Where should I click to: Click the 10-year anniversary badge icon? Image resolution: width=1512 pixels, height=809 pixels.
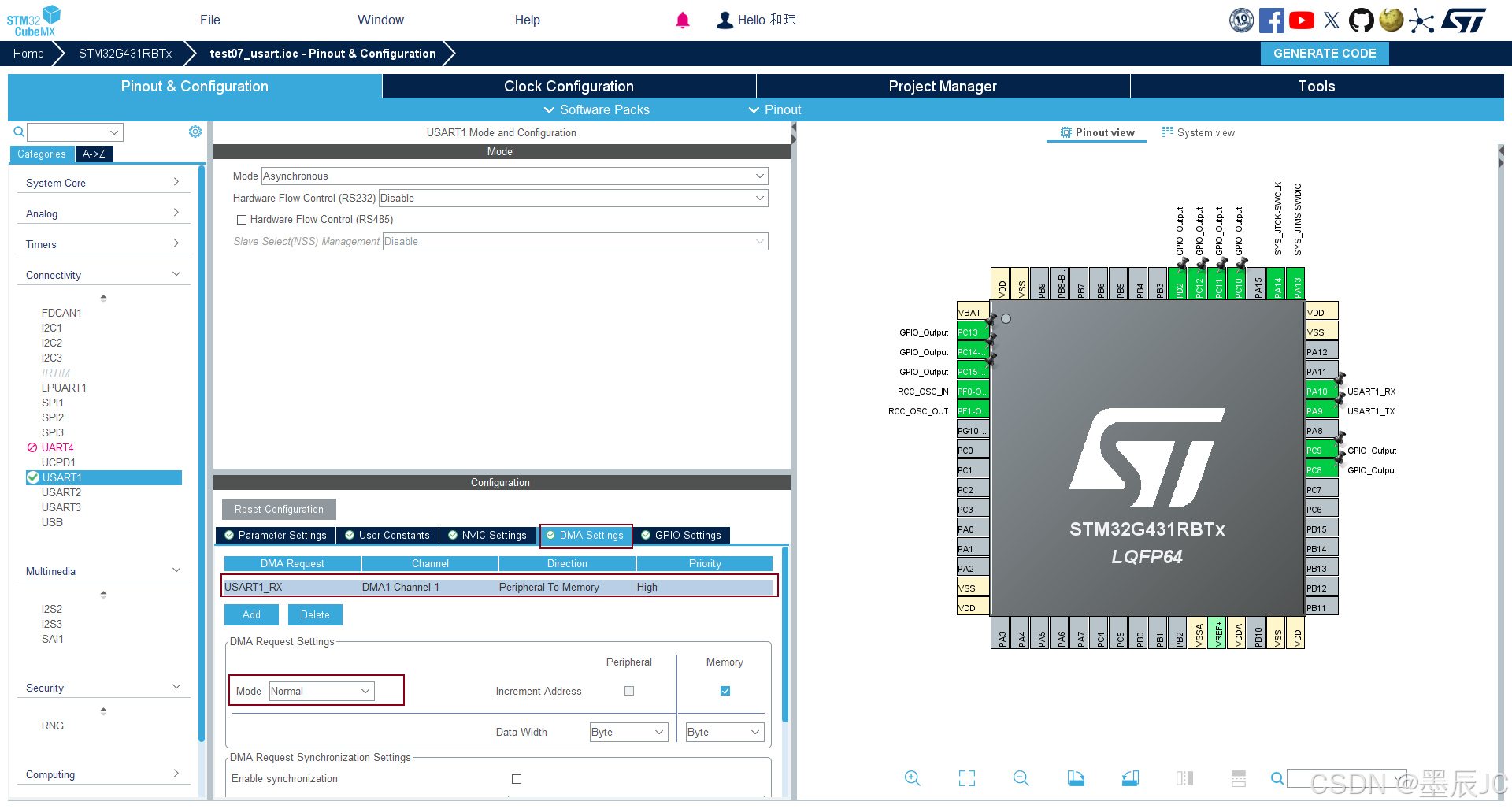click(1242, 20)
